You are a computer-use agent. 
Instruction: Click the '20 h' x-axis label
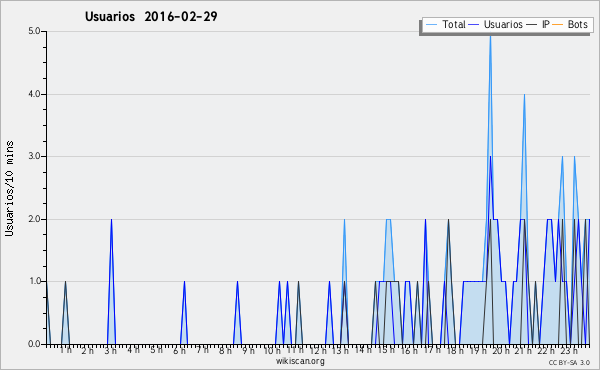[501, 351]
